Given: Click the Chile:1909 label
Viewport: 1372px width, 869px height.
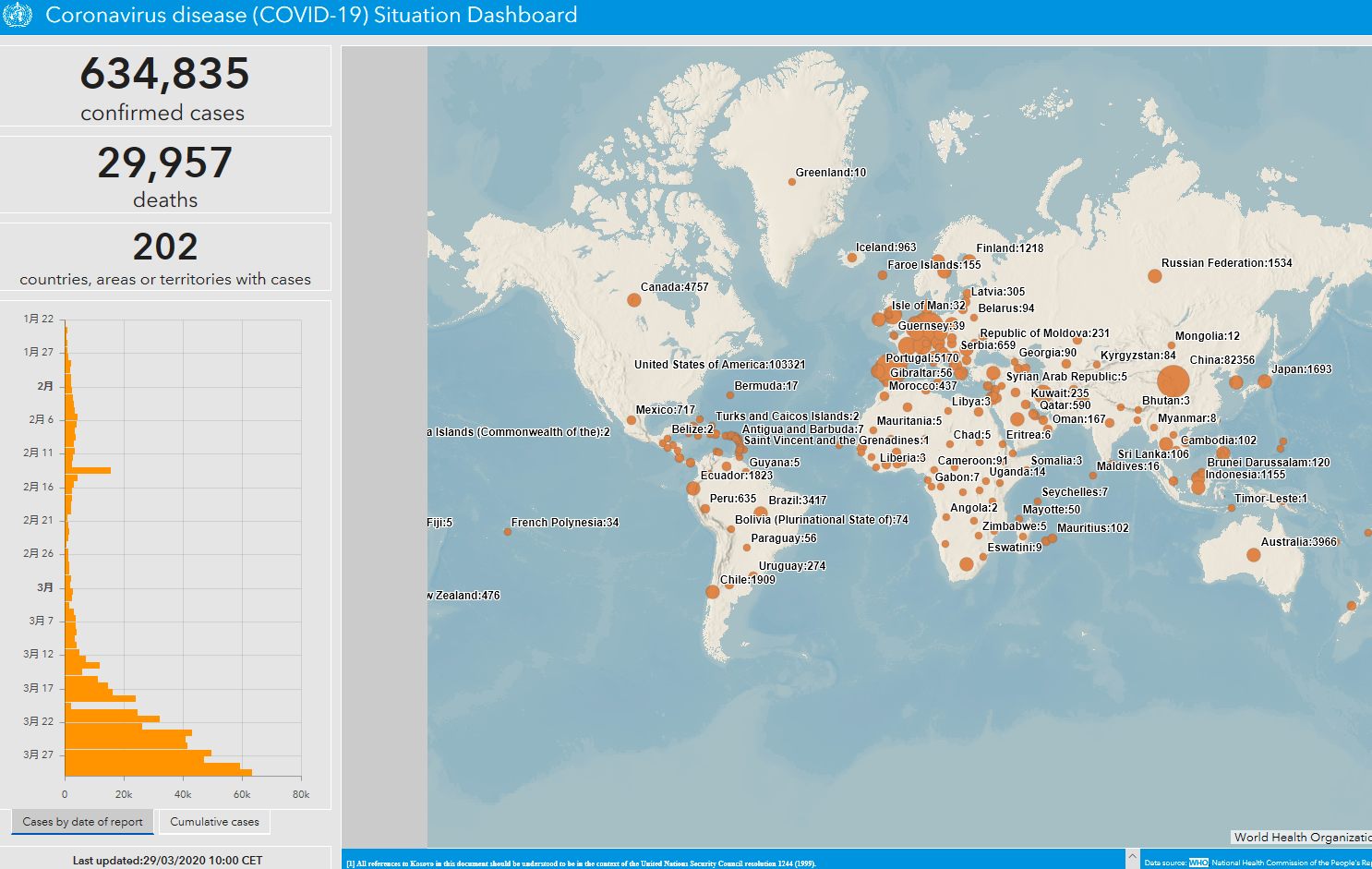Looking at the screenshot, I should coord(747,580).
